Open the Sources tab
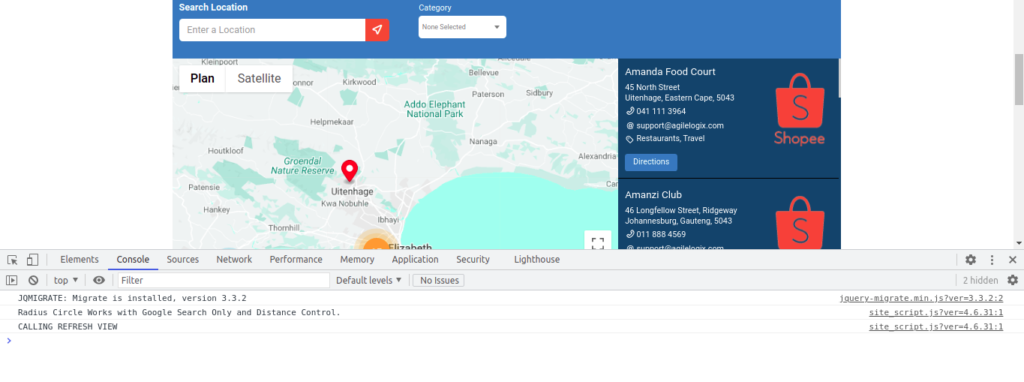Image resolution: width=1024 pixels, height=382 pixels. [183, 259]
